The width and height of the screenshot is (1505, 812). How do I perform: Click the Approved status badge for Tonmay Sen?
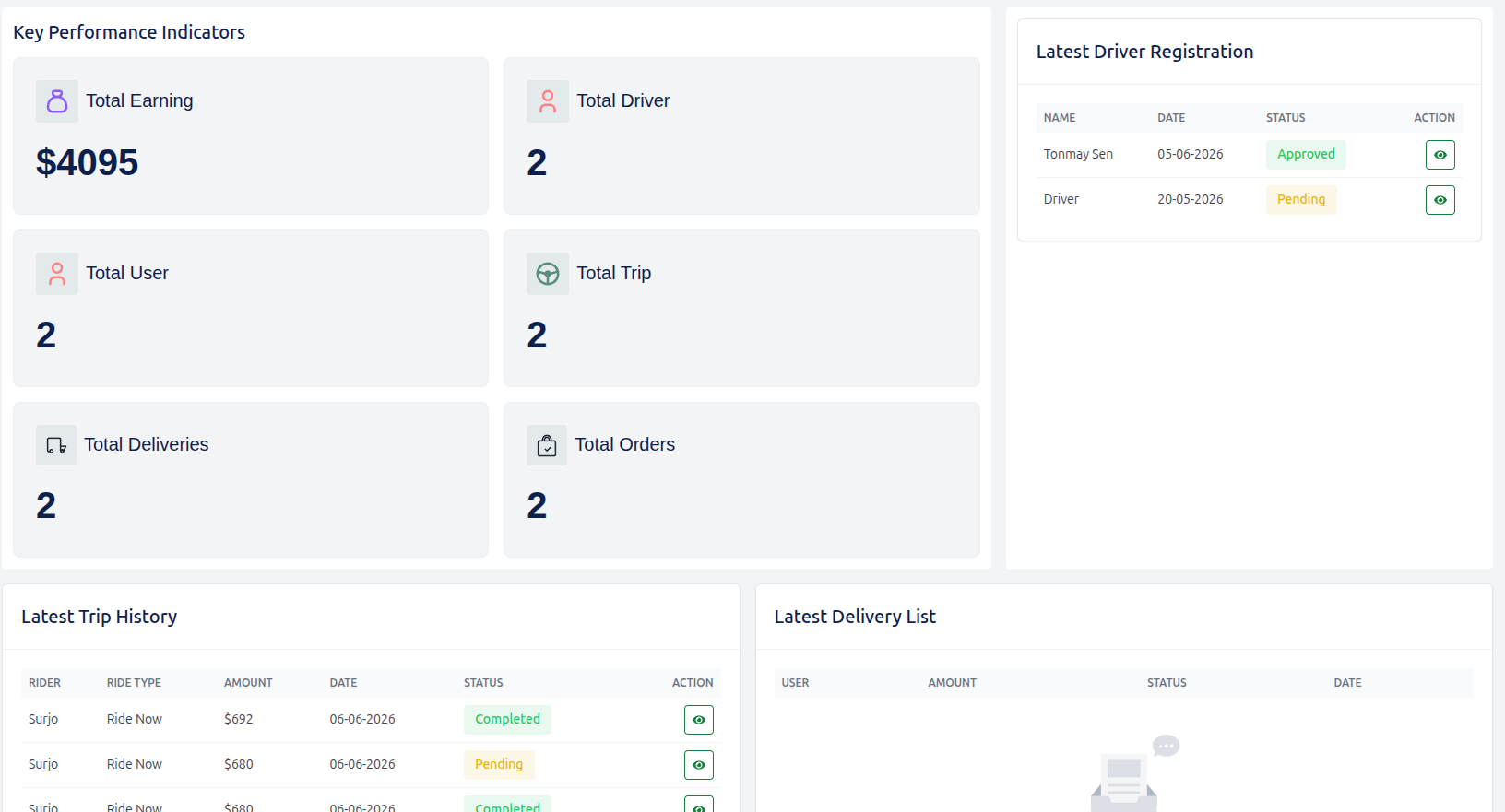(x=1306, y=155)
